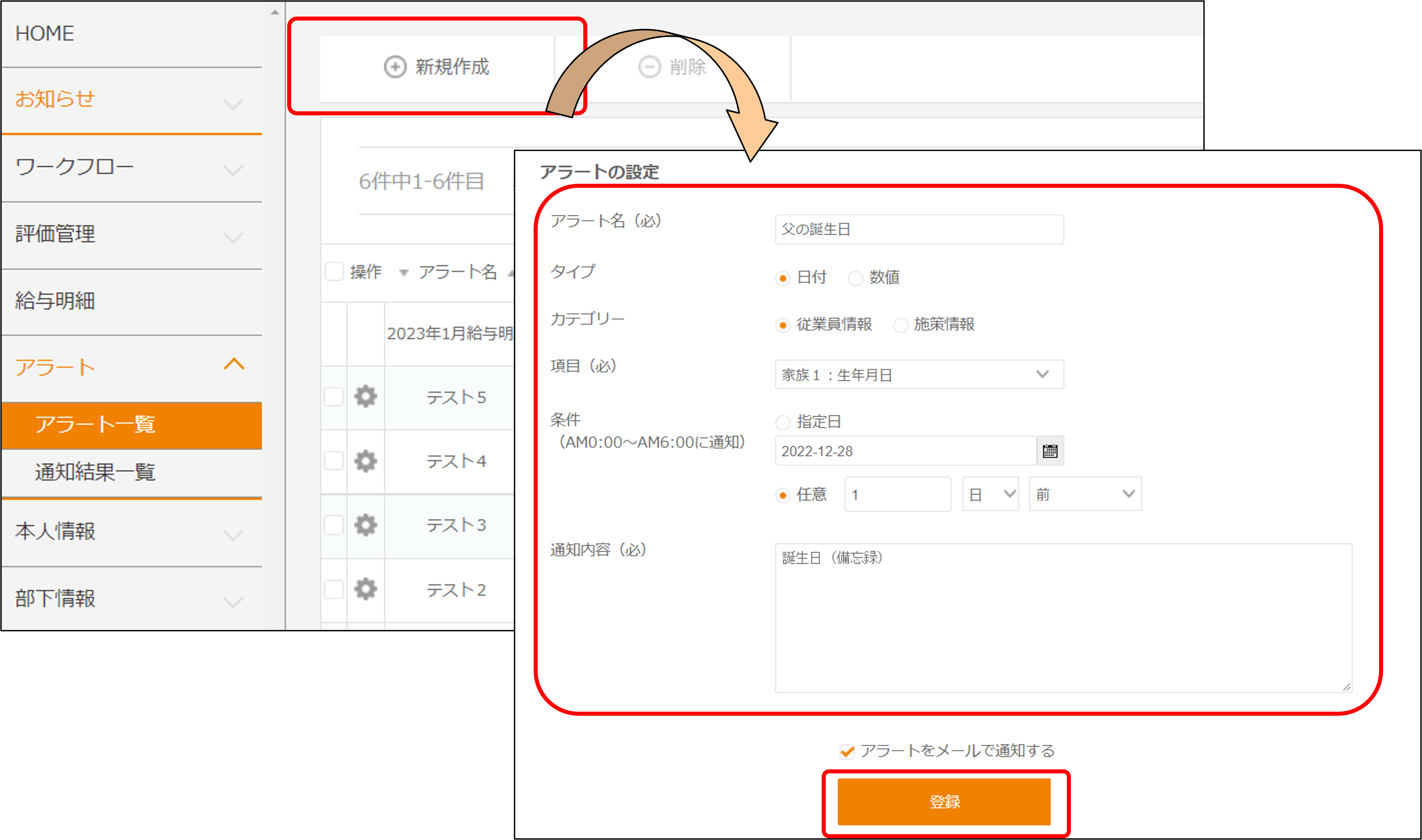Select the 指定日 condition radio button
The height and width of the screenshot is (840, 1422).
tap(783, 422)
